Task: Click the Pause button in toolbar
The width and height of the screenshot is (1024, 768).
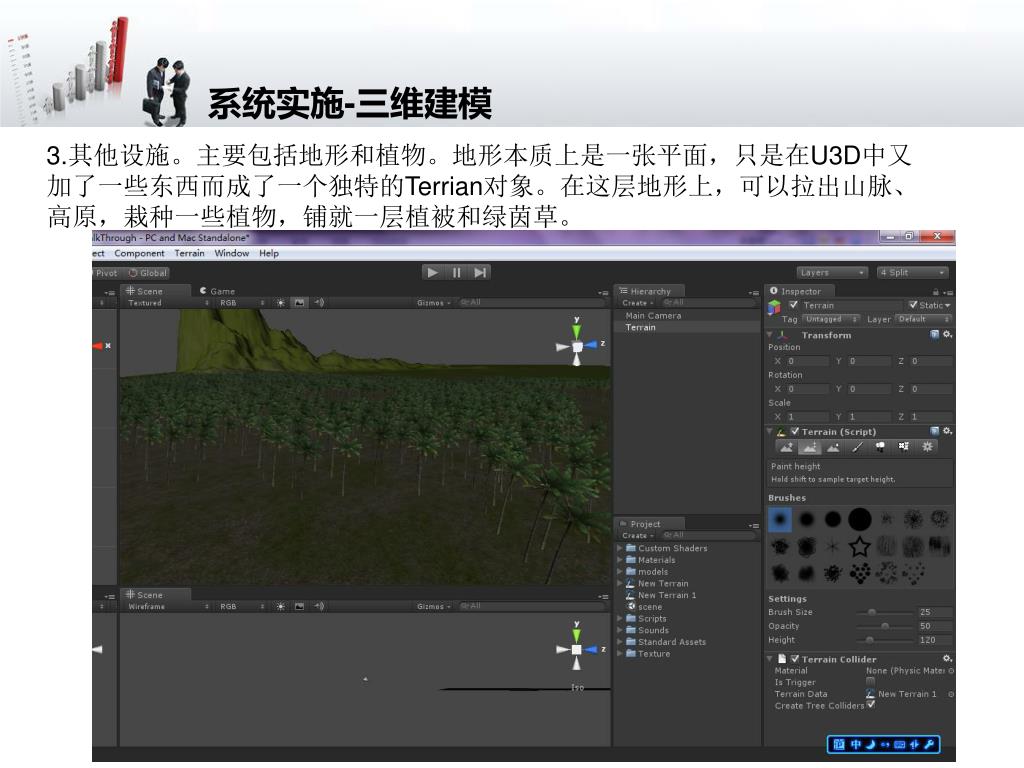Action: (456, 273)
